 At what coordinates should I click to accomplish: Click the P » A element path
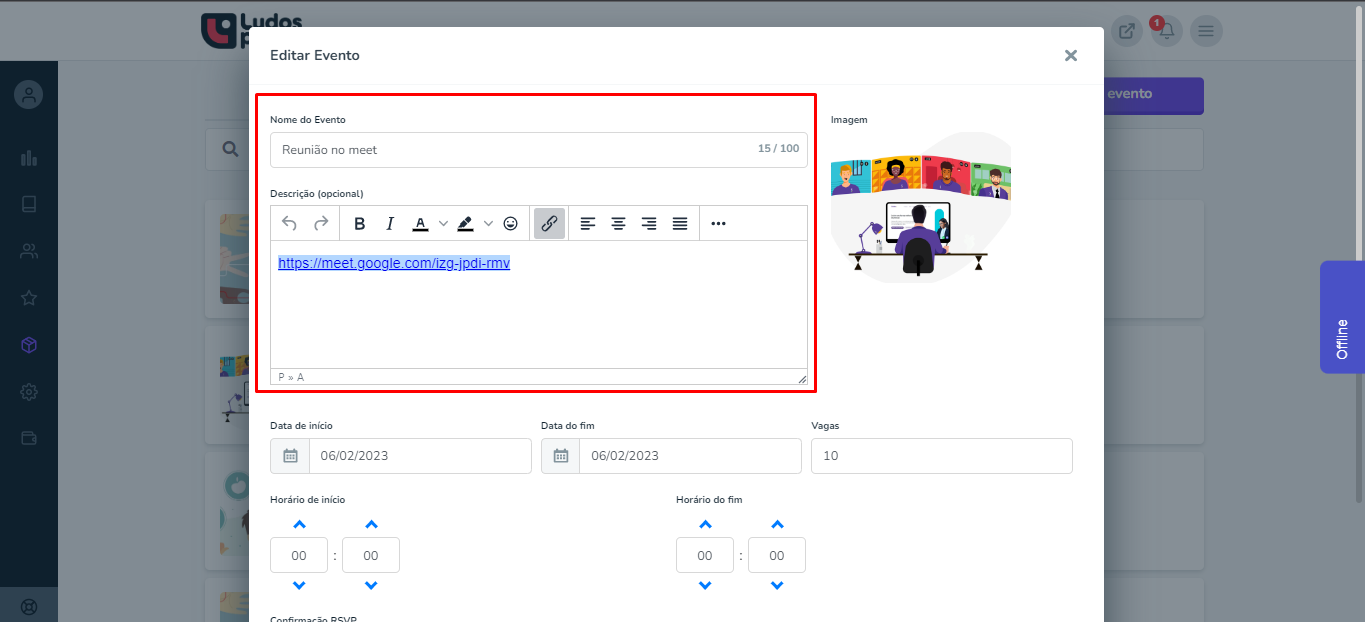291,377
